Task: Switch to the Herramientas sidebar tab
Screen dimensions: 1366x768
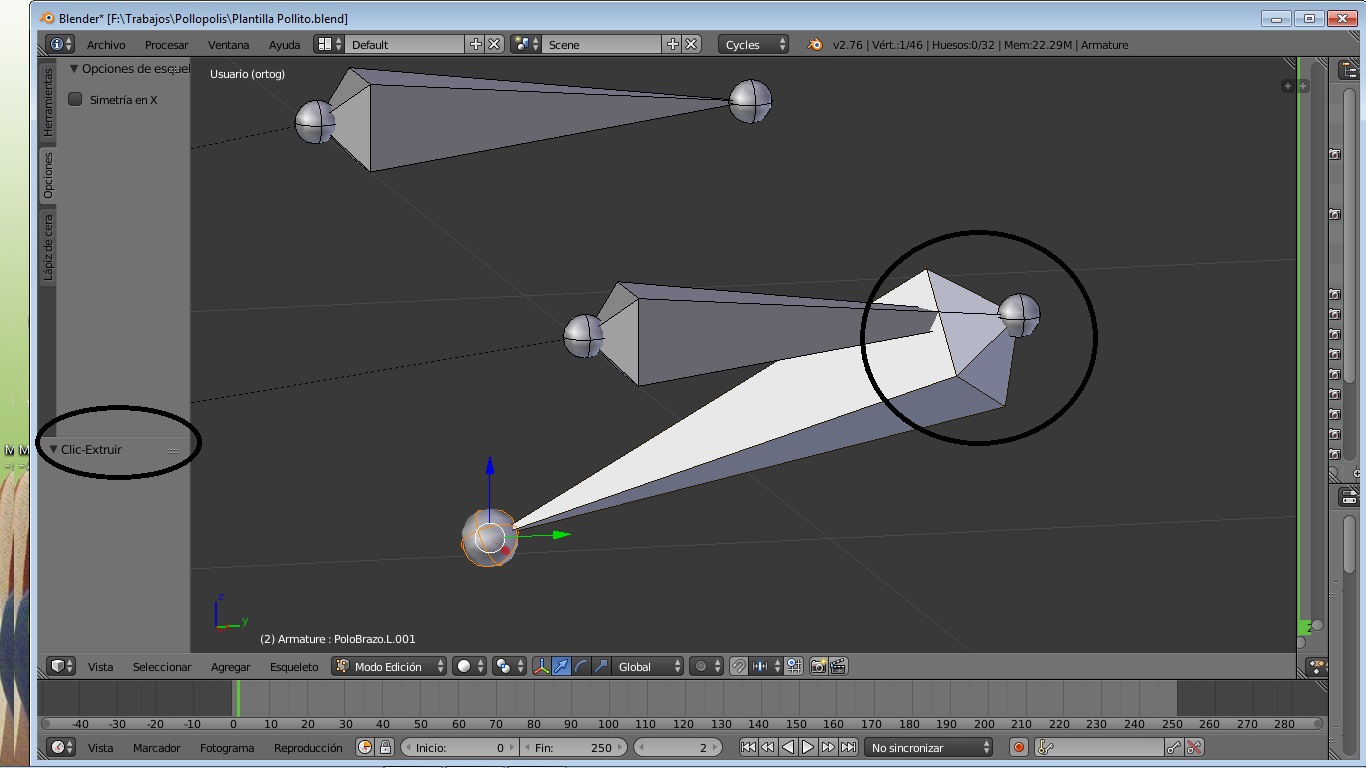Action: pos(47,102)
